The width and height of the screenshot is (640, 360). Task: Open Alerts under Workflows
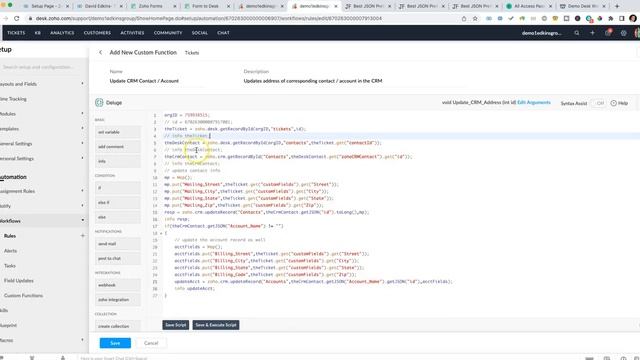(10, 251)
